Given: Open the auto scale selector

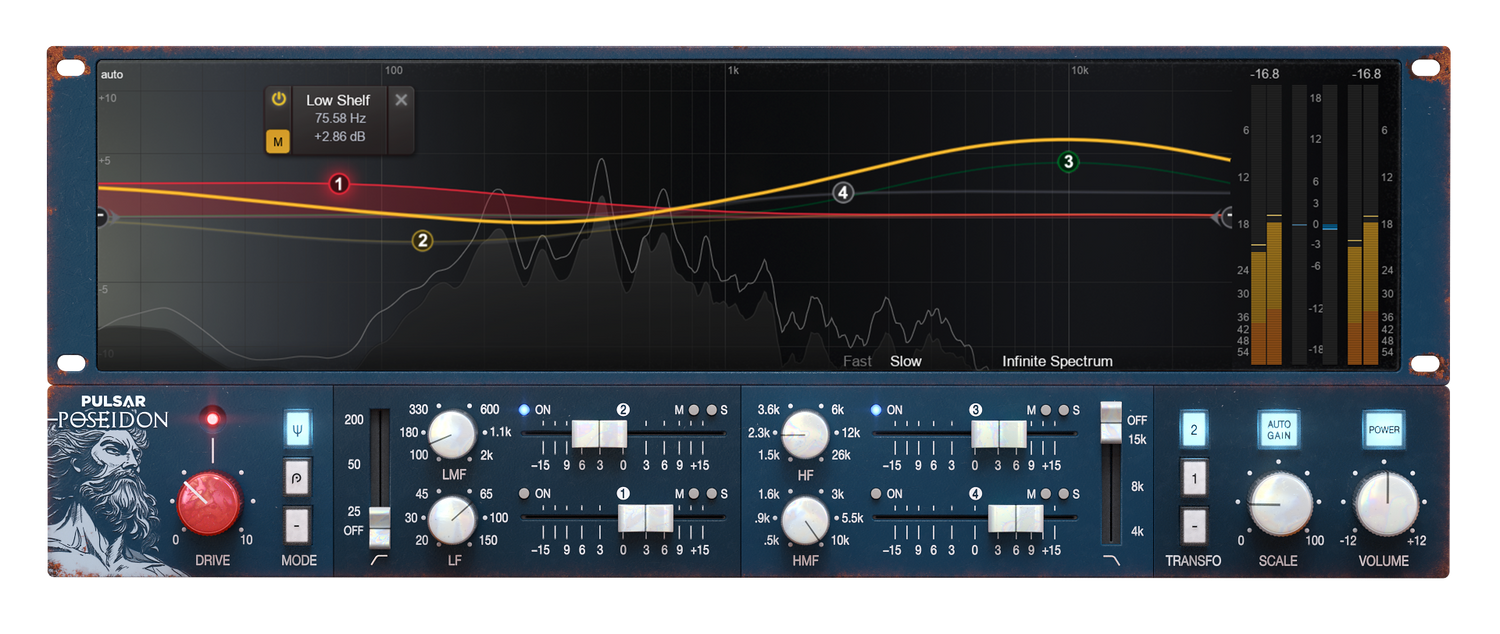Looking at the screenshot, I should tap(112, 75).
